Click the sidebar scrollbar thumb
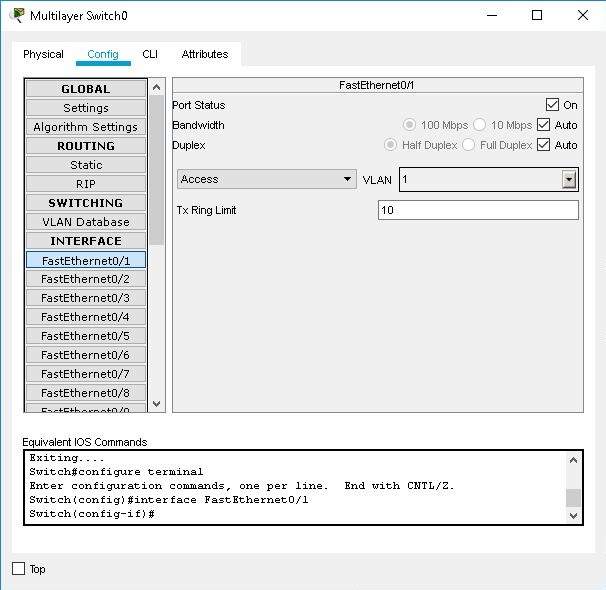 (157, 170)
